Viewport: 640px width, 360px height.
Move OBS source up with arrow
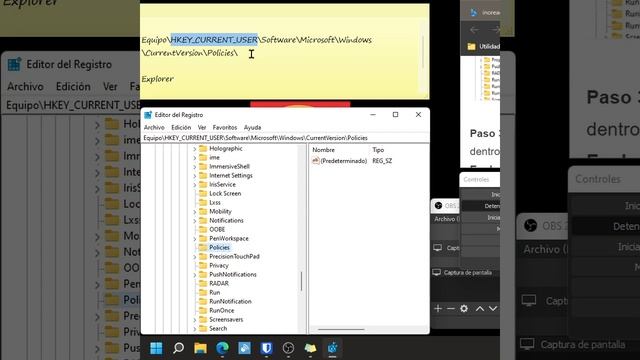click(480, 309)
